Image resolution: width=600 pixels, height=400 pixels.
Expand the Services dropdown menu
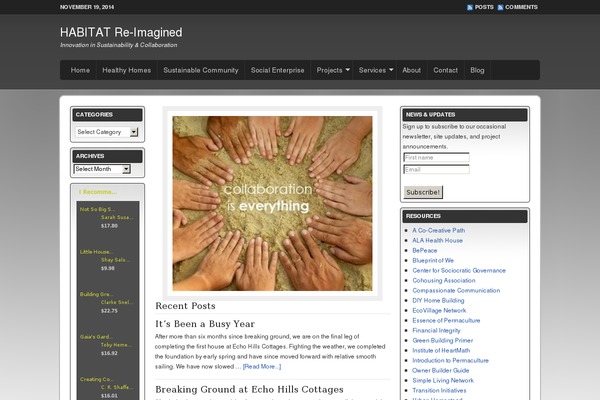click(376, 70)
